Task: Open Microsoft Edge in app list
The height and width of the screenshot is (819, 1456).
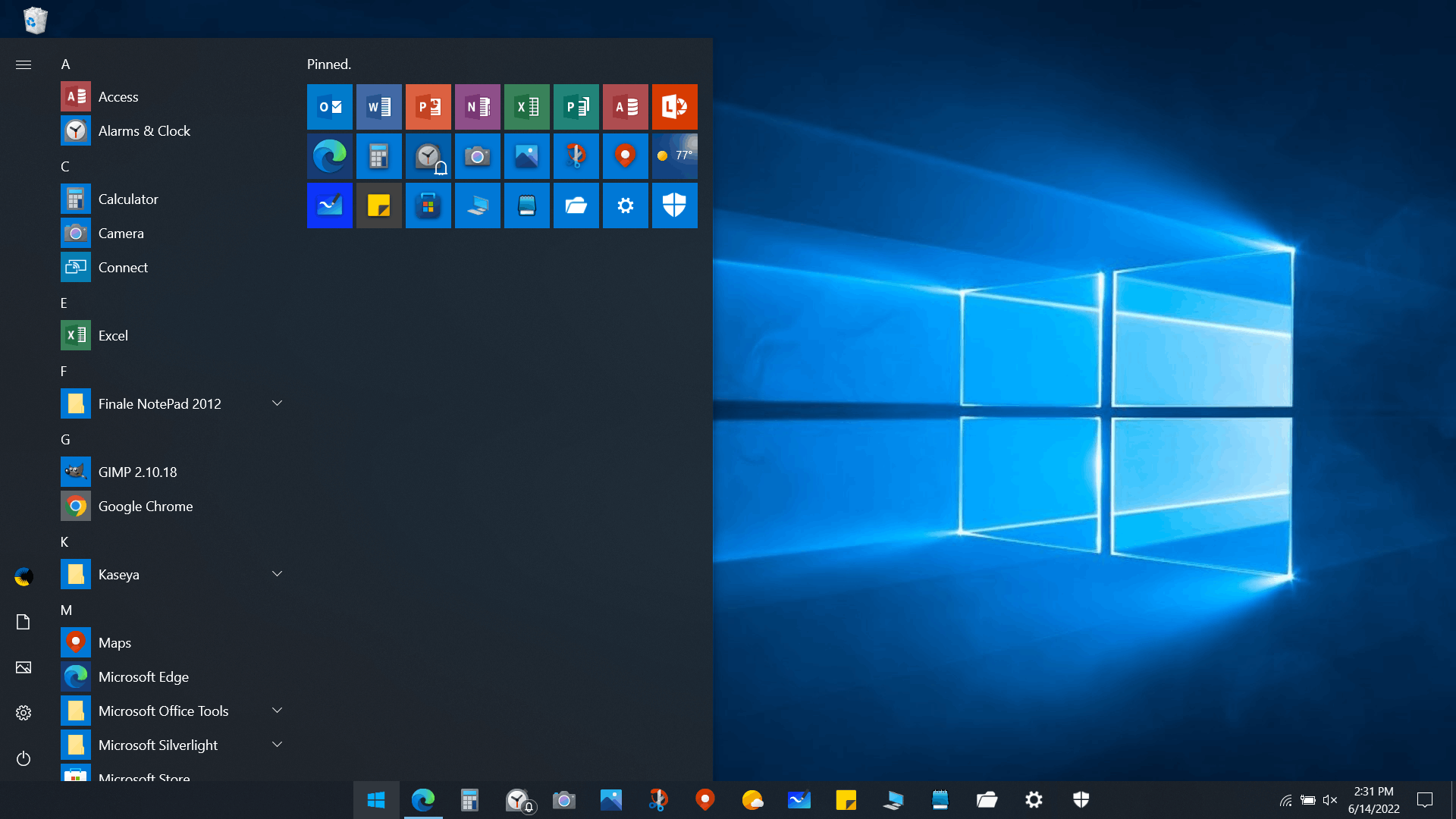Action: (174, 677)
